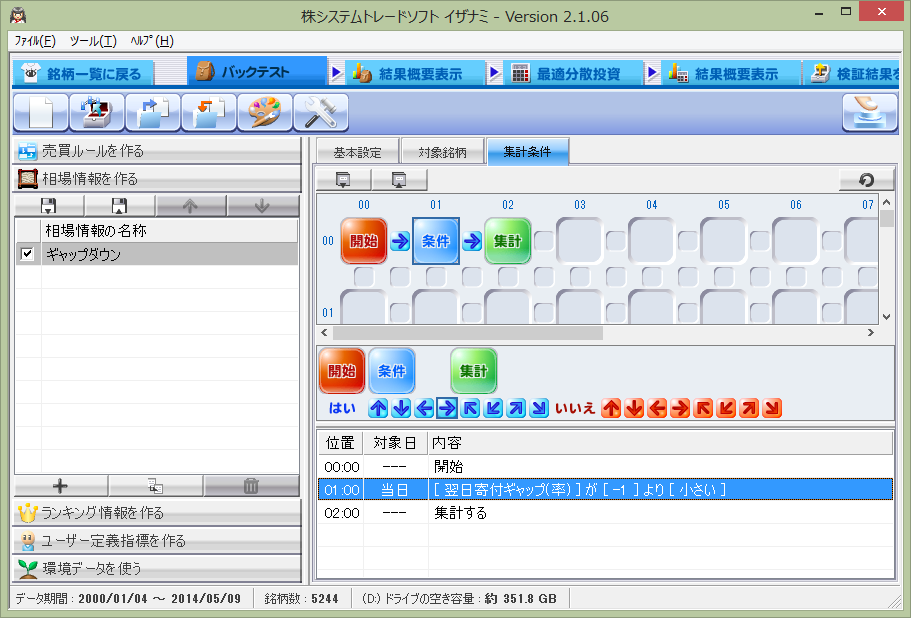Expand 売買ルールを作る section

[157, 151]
